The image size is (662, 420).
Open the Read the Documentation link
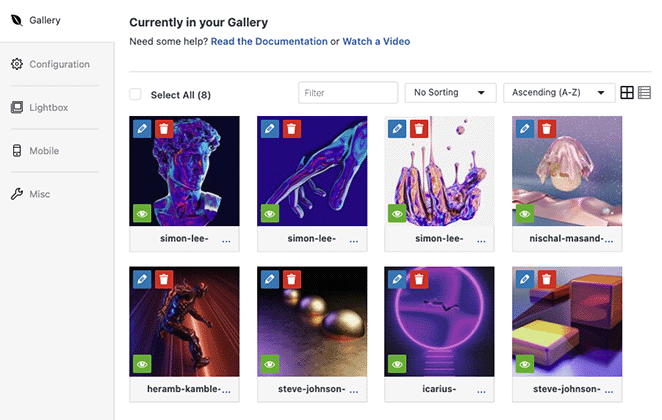coord(268,42)
